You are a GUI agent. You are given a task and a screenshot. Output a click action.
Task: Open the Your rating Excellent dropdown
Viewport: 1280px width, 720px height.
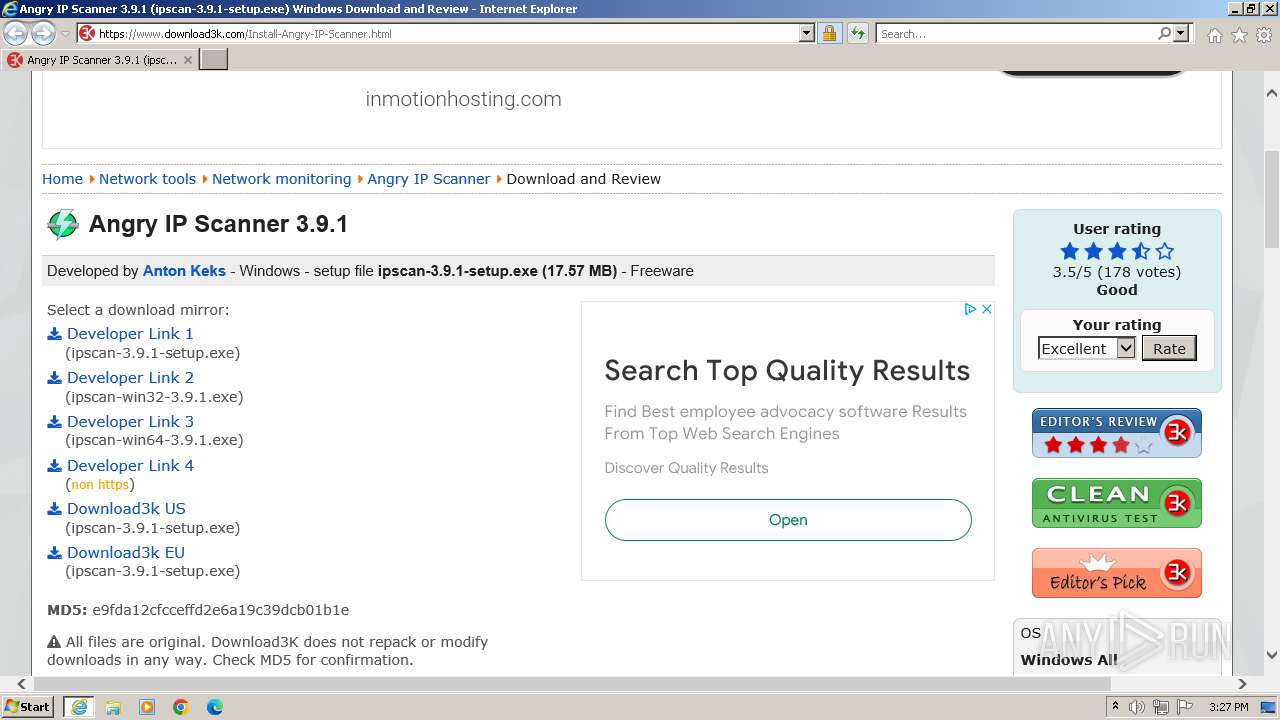(x=1087, y=348)
